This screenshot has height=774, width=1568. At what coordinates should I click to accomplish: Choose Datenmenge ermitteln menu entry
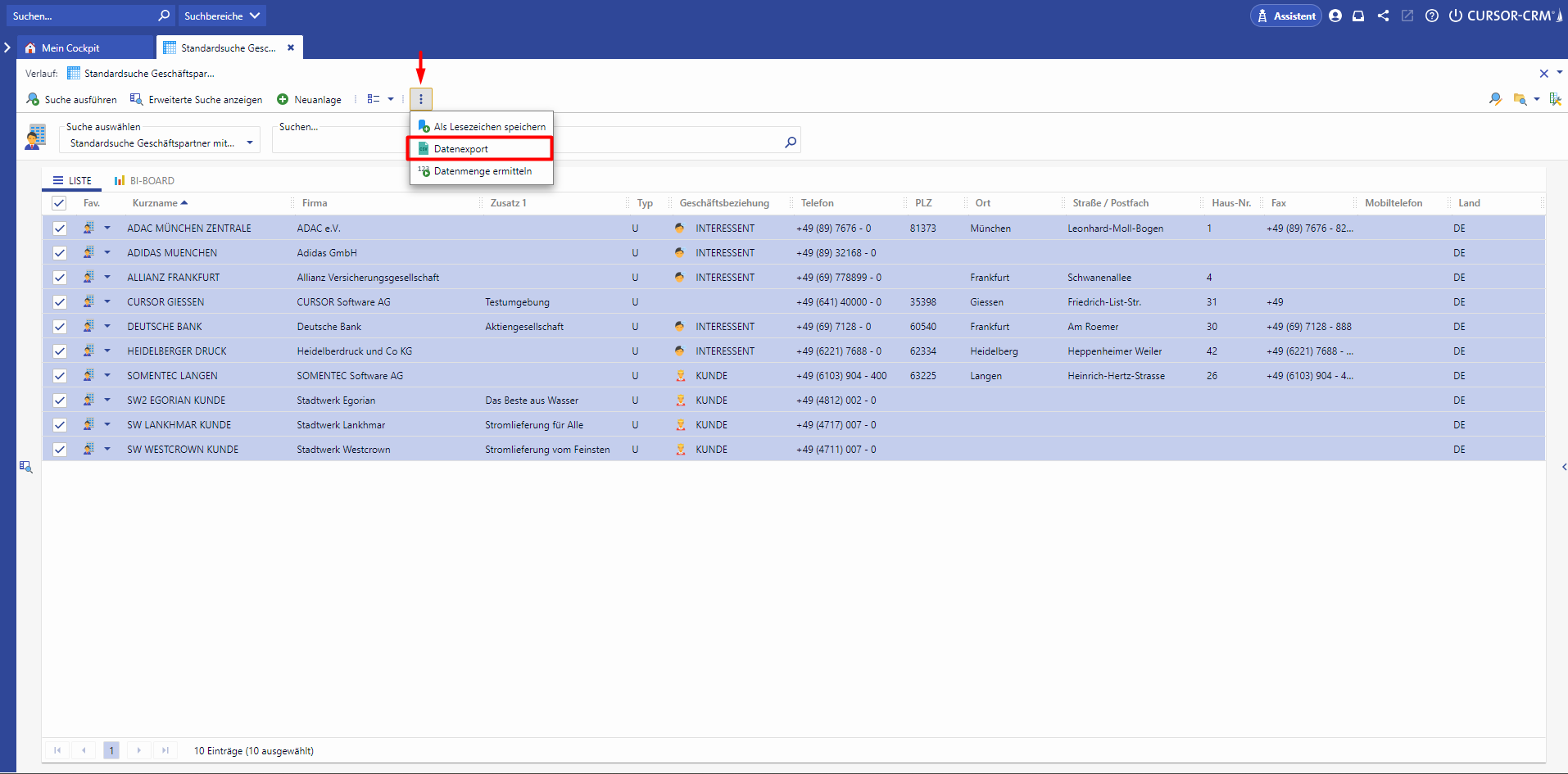[483, 171]
